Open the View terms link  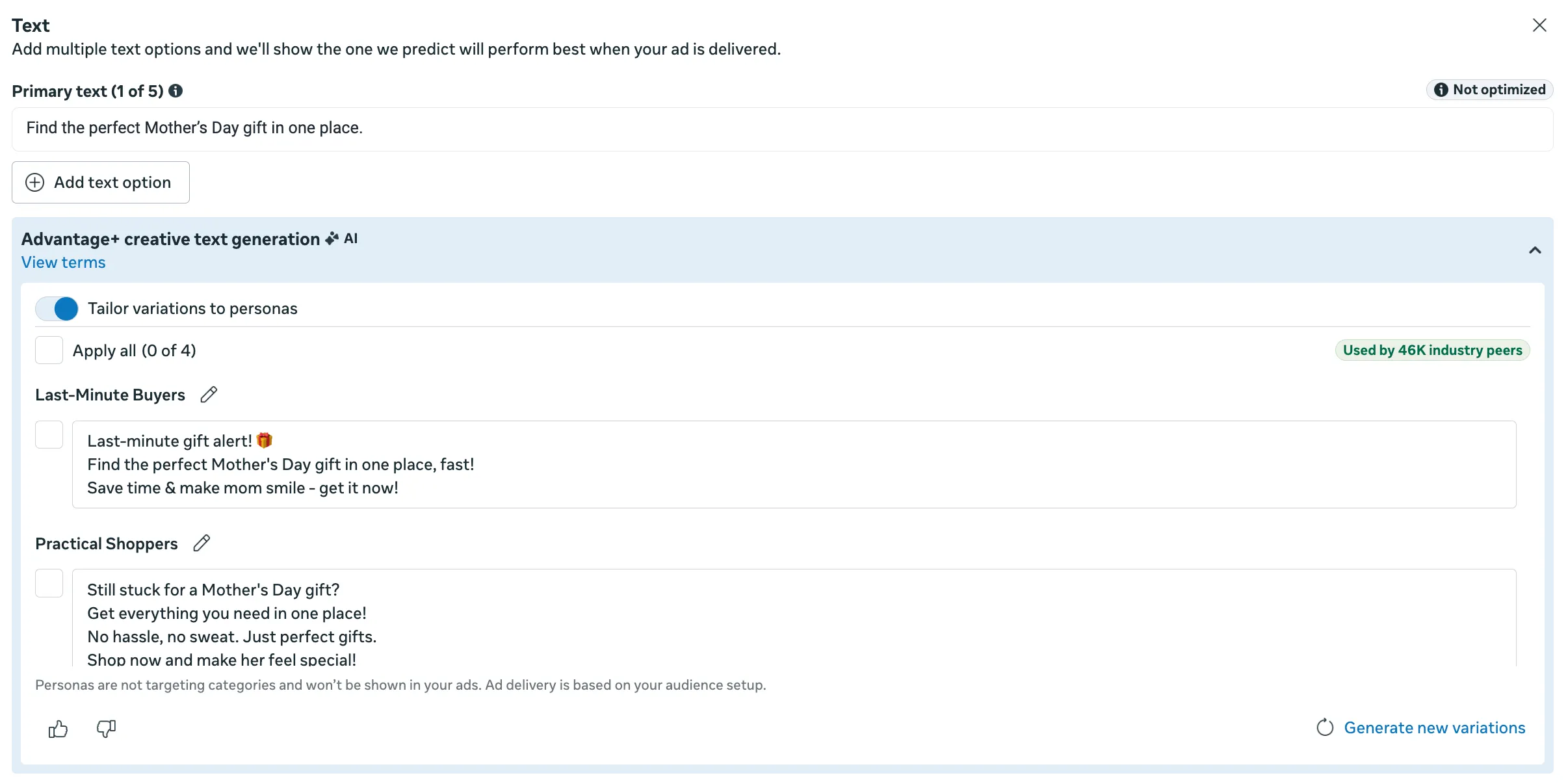pos(63,263)
